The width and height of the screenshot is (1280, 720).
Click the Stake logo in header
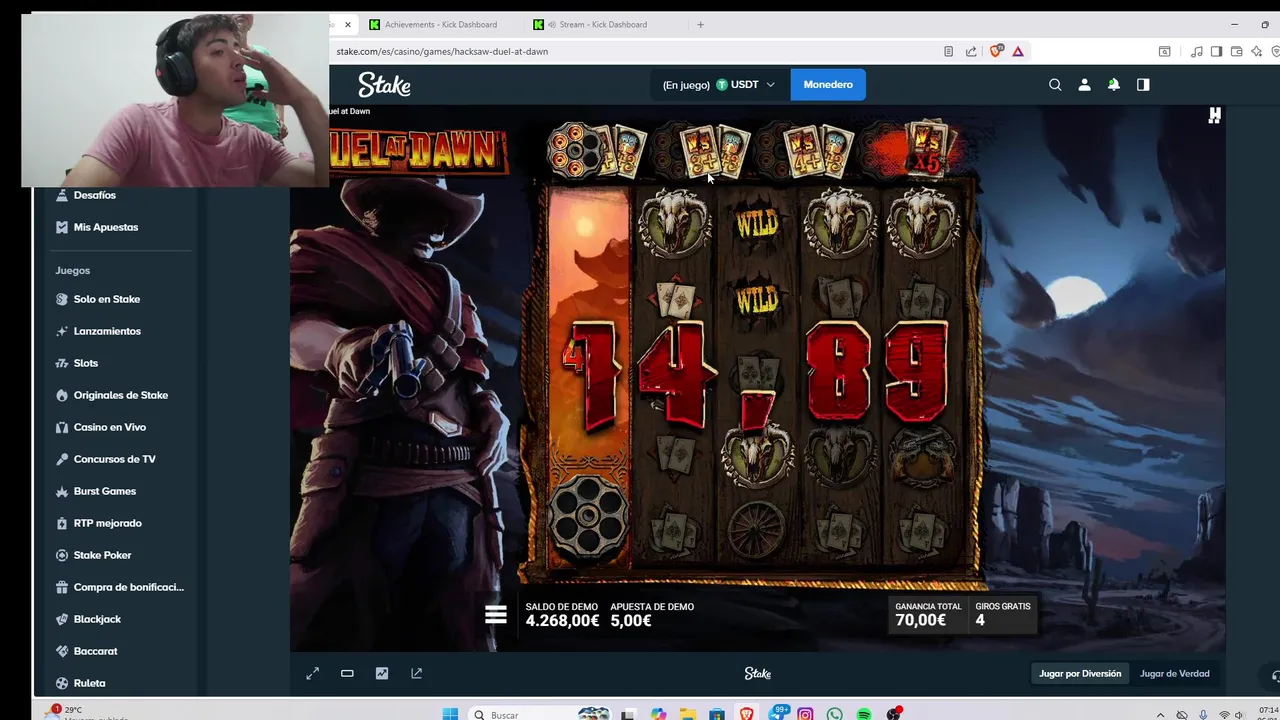click(384, 85)
